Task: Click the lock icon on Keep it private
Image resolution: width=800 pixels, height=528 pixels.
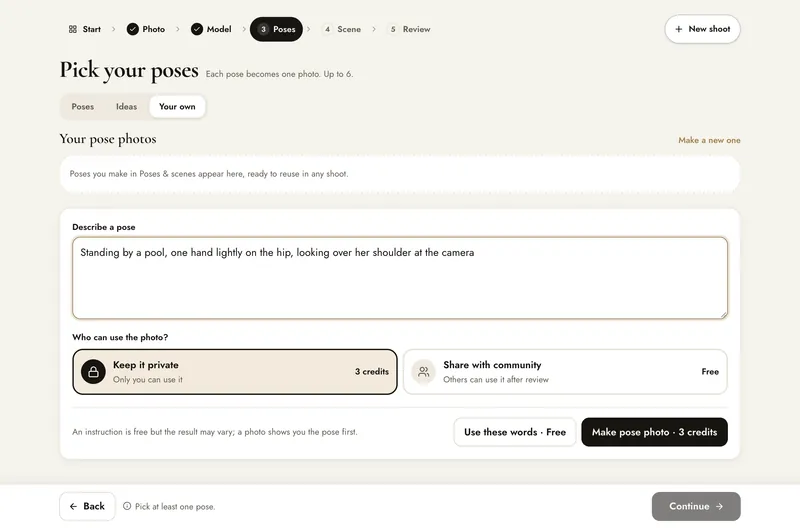Action: coord(93,372)
